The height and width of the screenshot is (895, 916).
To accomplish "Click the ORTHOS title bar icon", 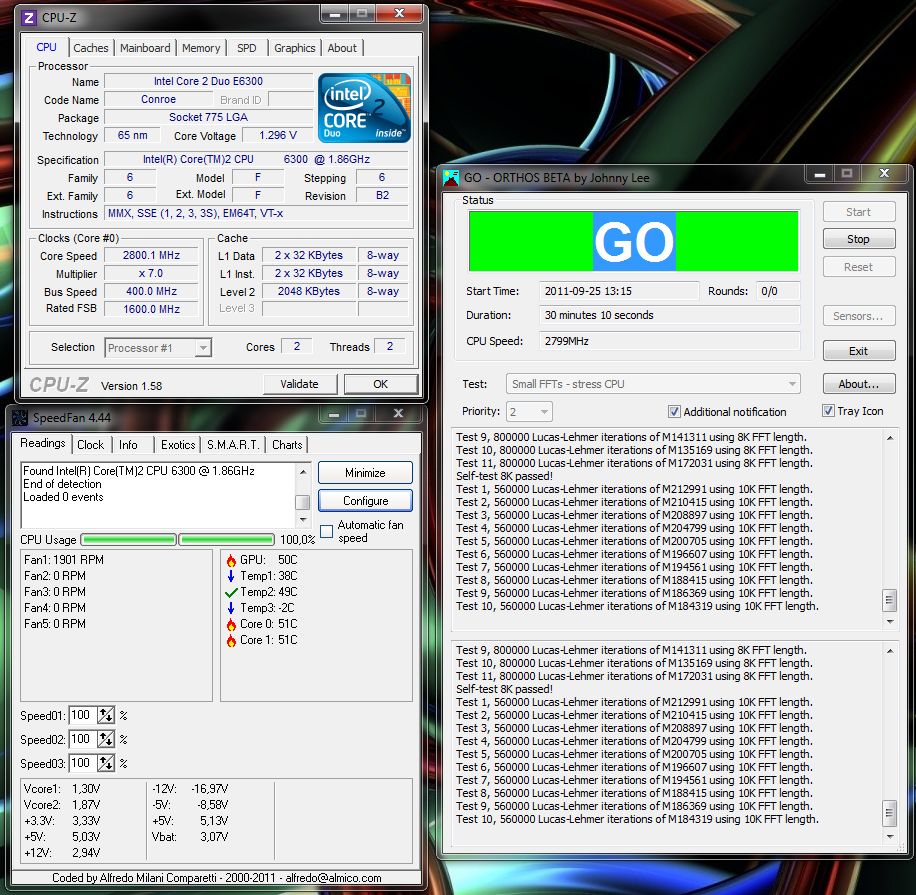I will point(451,178).
